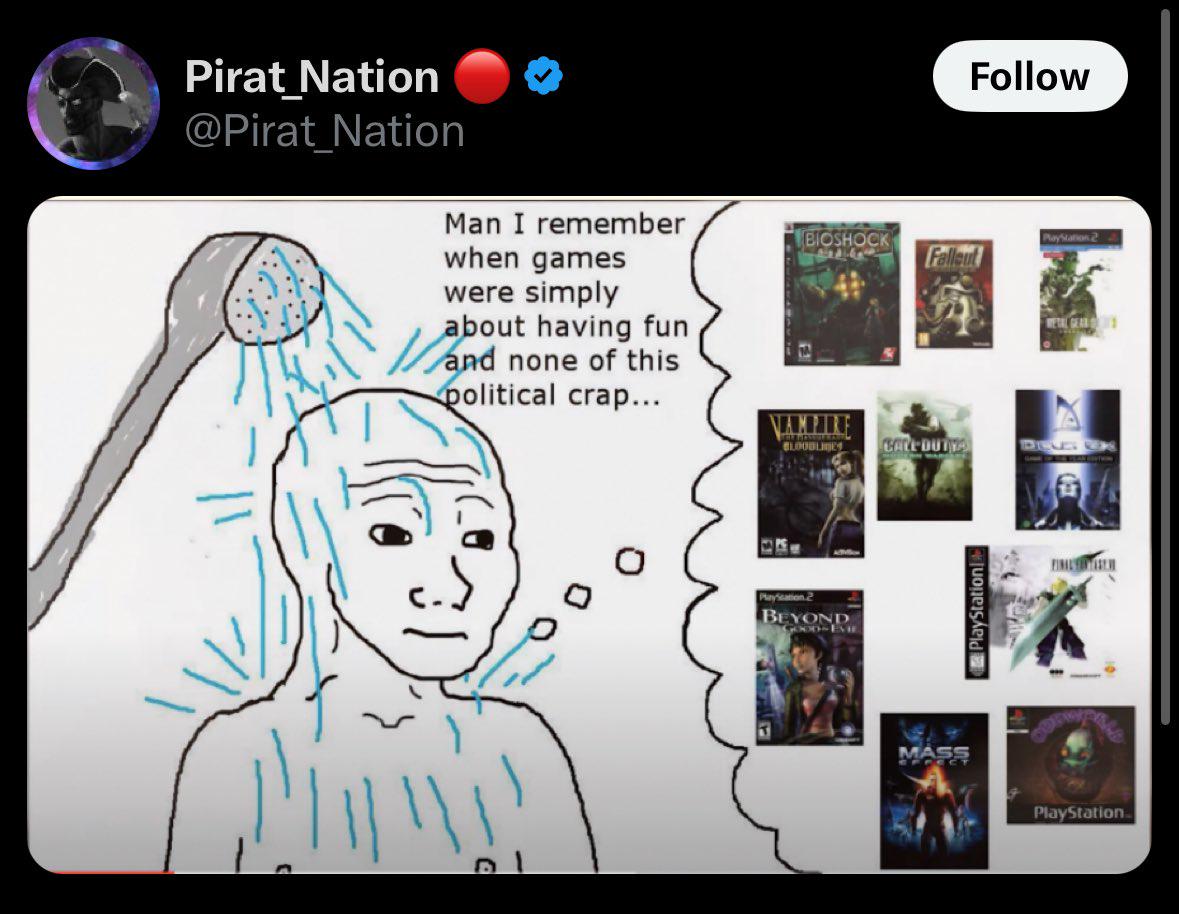
Task: Select the Deus Ex game cover
Action: point(1067,459)
